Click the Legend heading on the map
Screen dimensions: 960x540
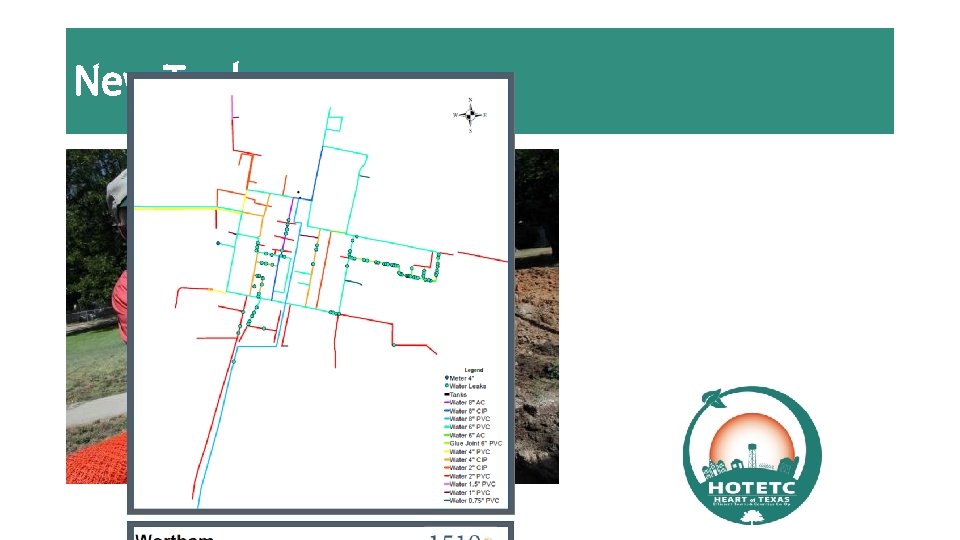coord(474,370)
